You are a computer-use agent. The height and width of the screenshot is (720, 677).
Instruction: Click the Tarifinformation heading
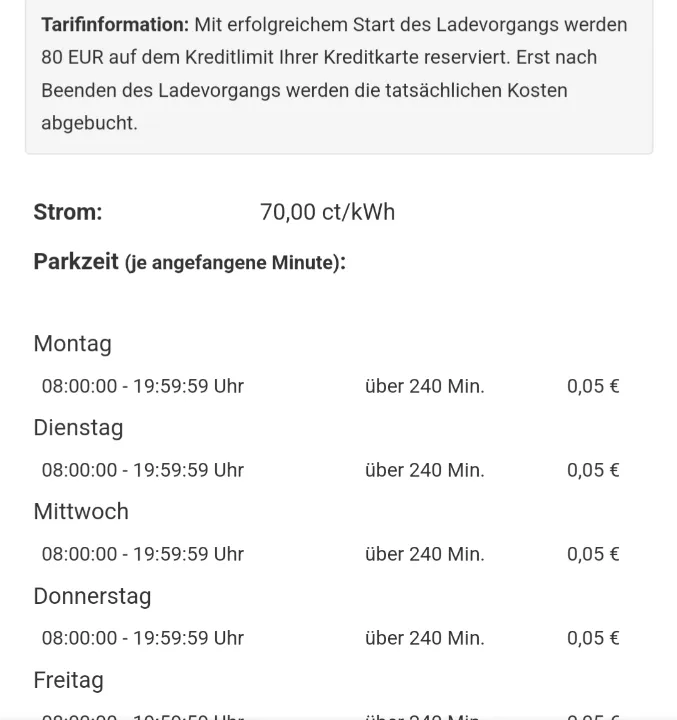[x=115, y=25]
